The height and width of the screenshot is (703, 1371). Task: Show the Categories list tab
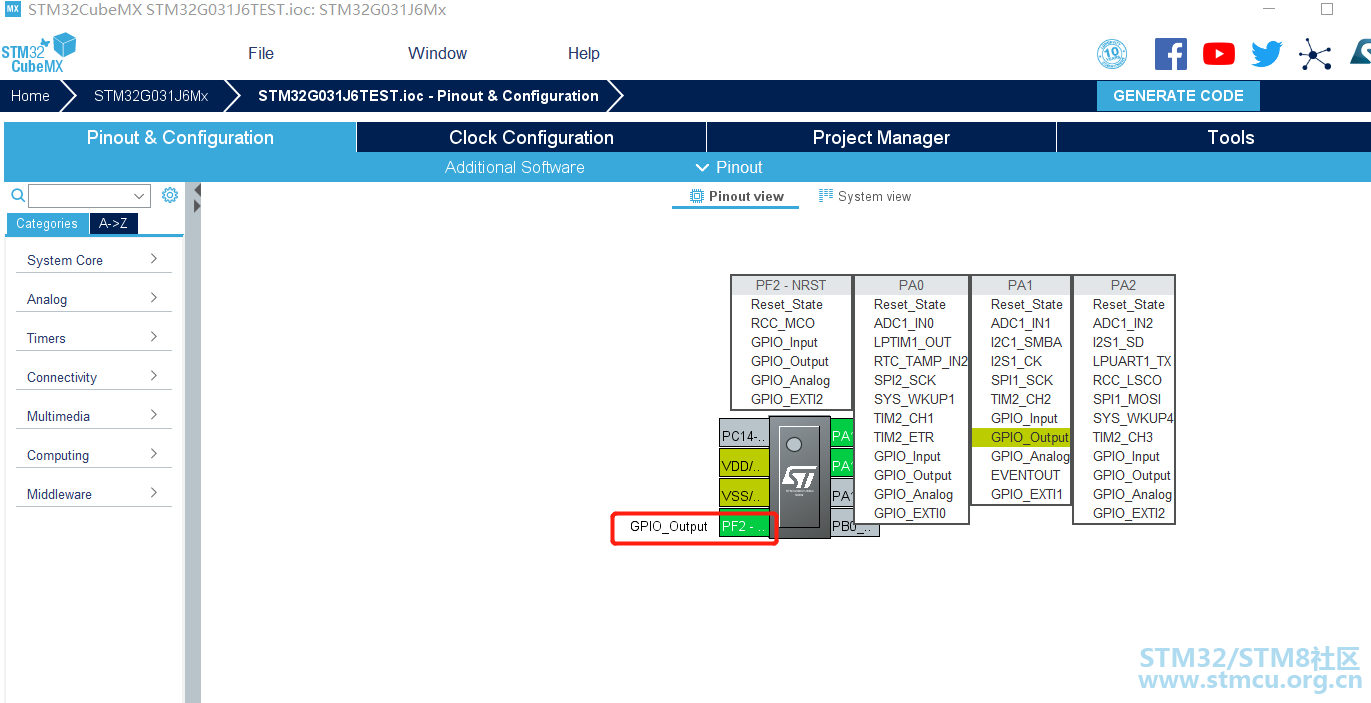coord(47,223)
